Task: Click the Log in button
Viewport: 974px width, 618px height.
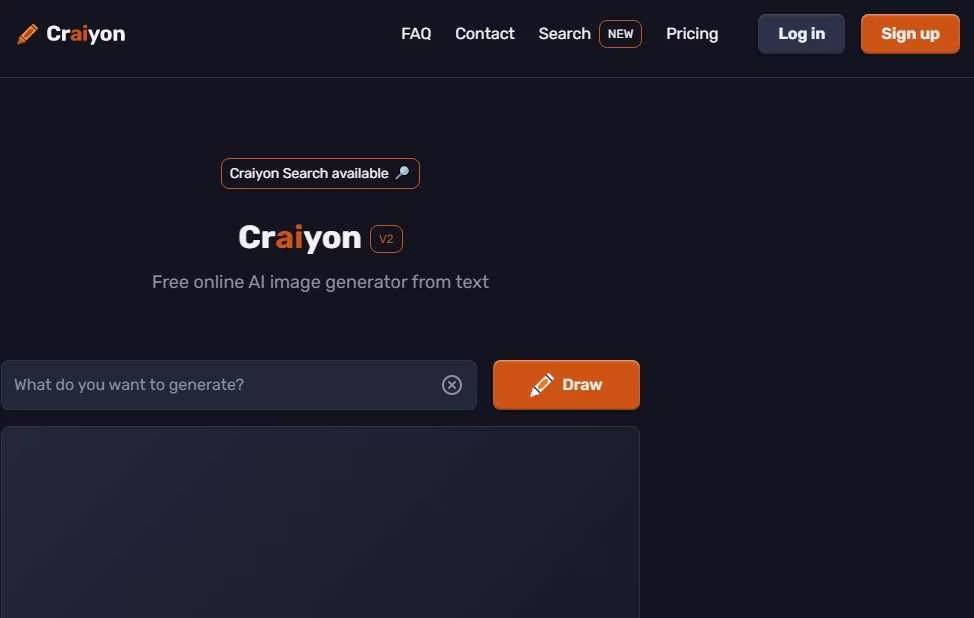Action: (x=801, y=34)
